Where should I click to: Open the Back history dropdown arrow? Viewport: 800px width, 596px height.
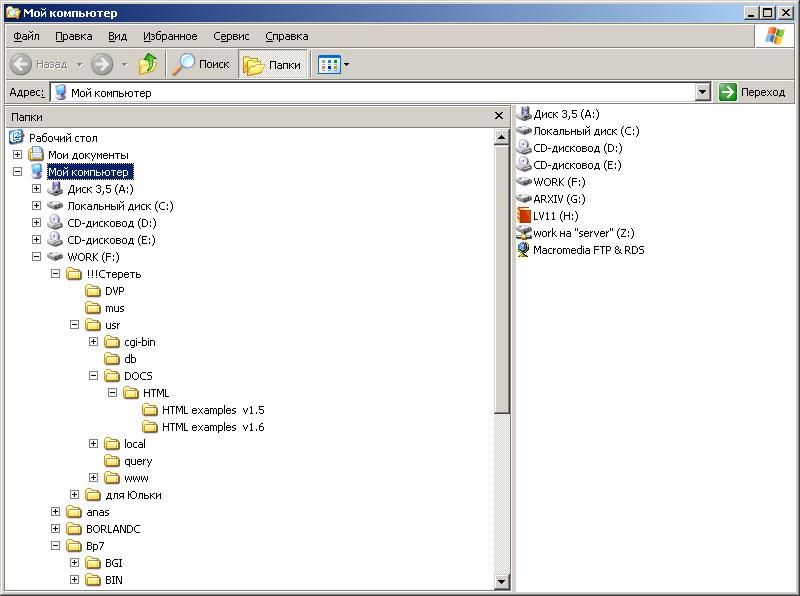click(80, 65)
